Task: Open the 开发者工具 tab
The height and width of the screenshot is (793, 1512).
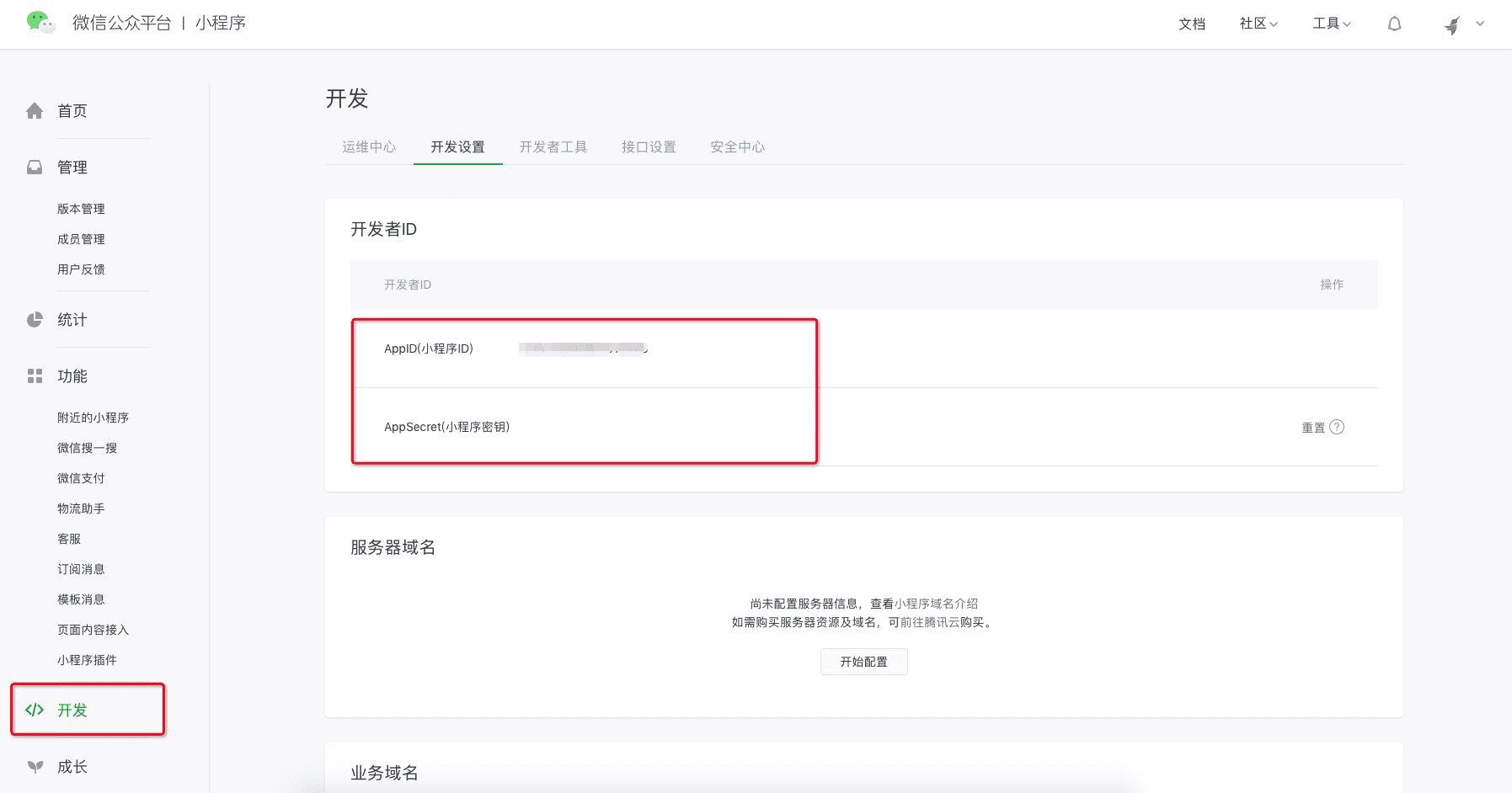Action: 553,146
